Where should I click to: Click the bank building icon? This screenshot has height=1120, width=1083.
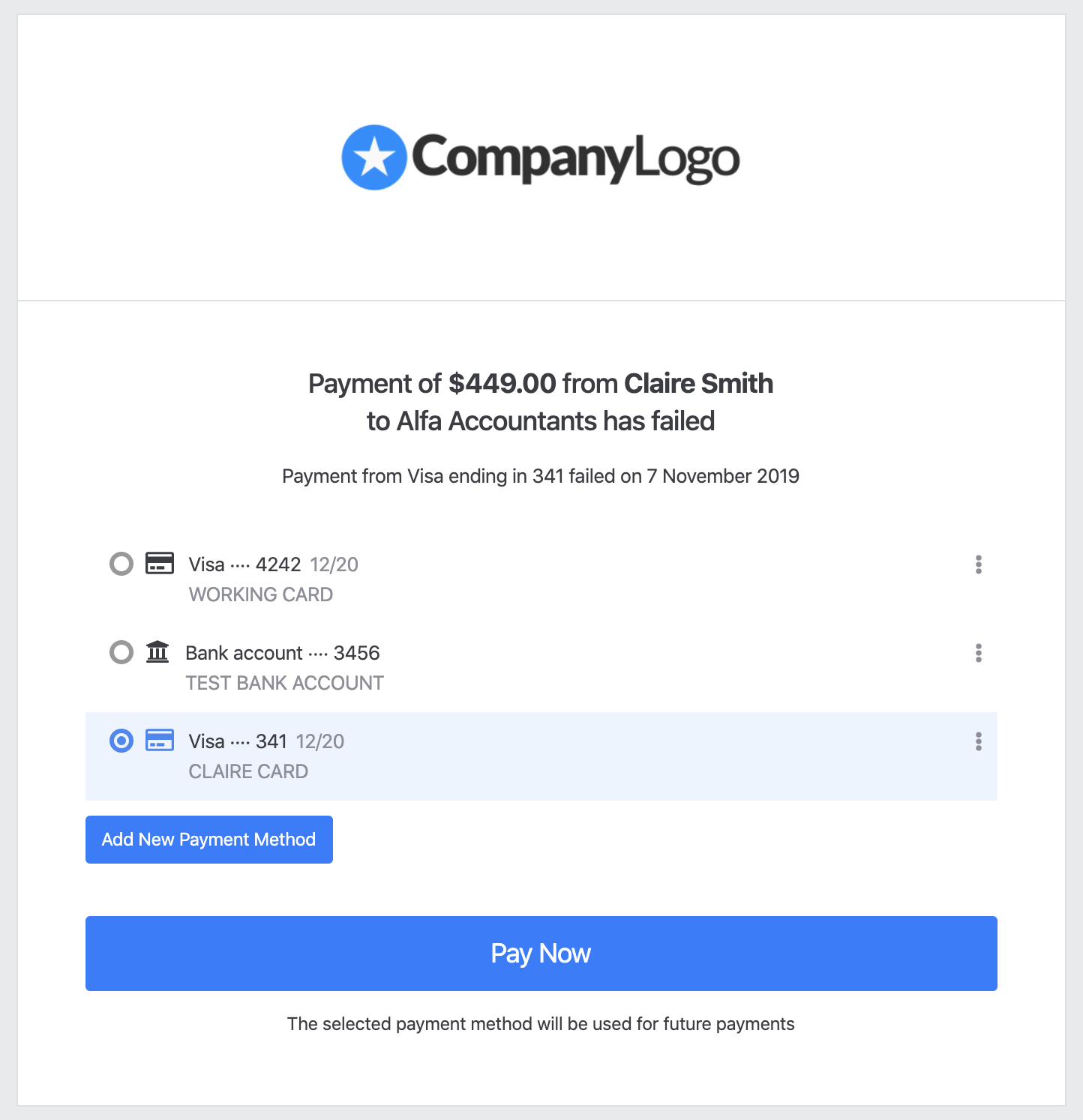[x=157, y=651]
